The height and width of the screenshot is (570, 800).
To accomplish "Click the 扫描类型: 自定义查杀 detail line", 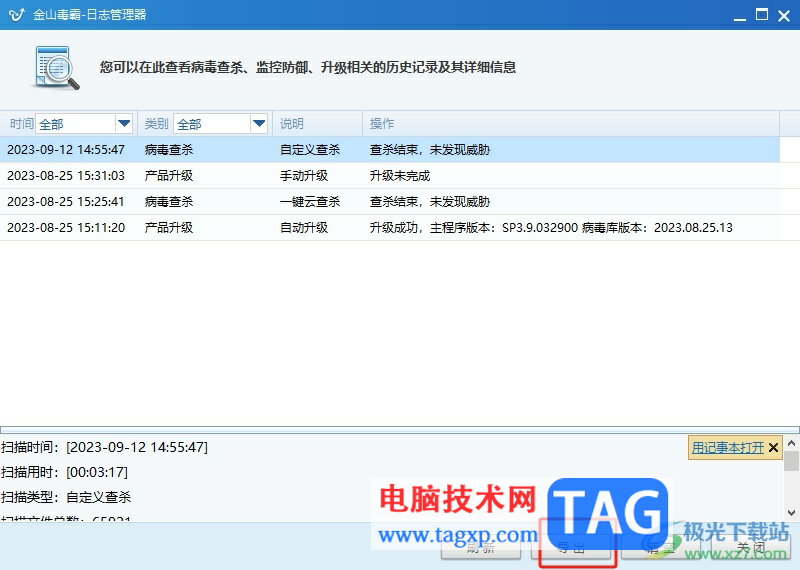I will pos(66,497).
